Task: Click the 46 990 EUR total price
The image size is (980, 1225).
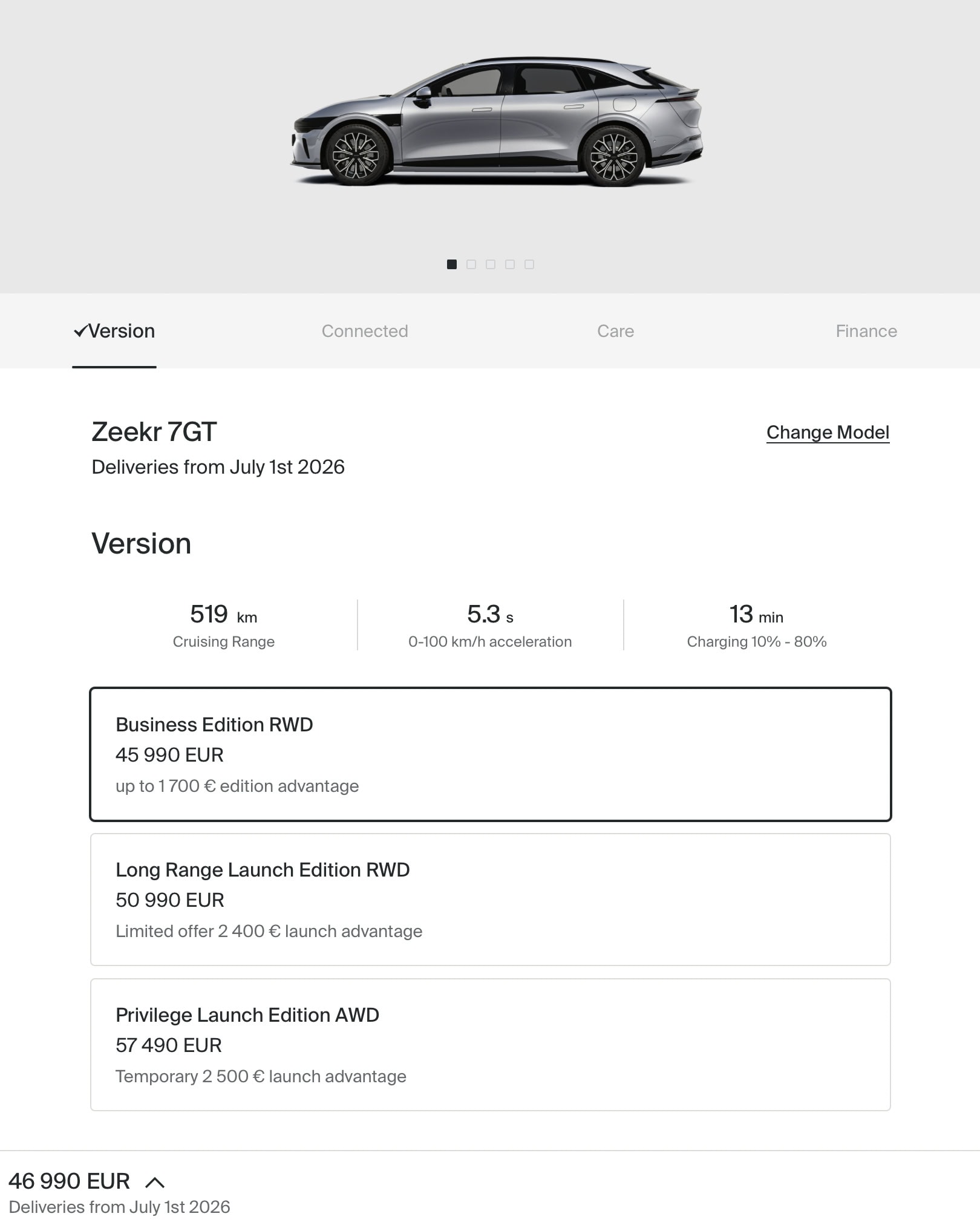Action: (69, 1181)
